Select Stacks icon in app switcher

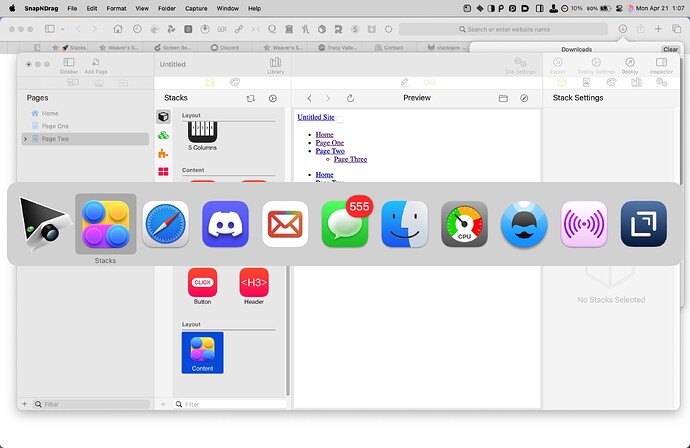click(x=106, y=224)
